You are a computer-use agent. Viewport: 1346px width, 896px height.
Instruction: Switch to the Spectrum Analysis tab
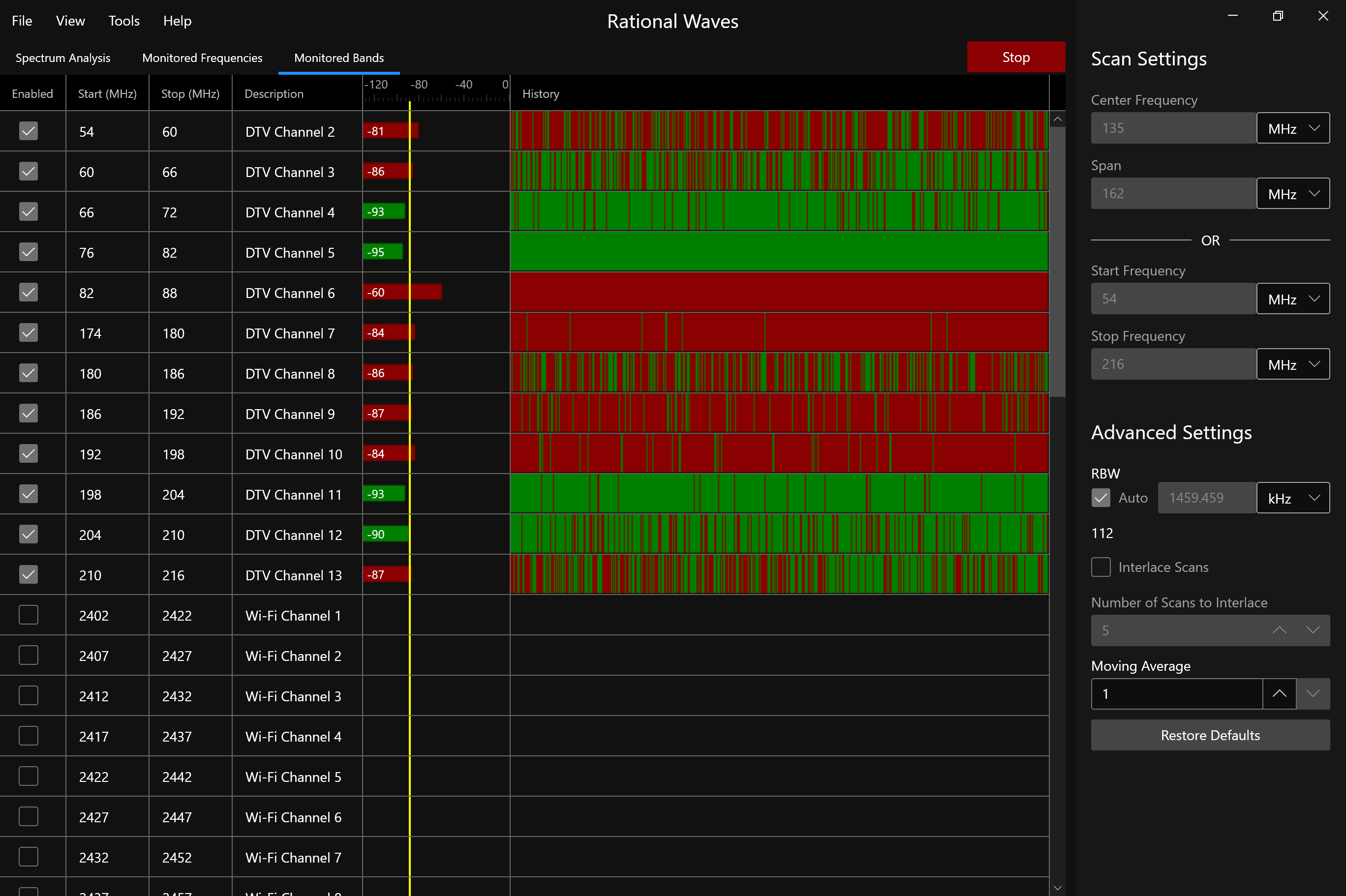pyautogui.click(x=63, y=57)
